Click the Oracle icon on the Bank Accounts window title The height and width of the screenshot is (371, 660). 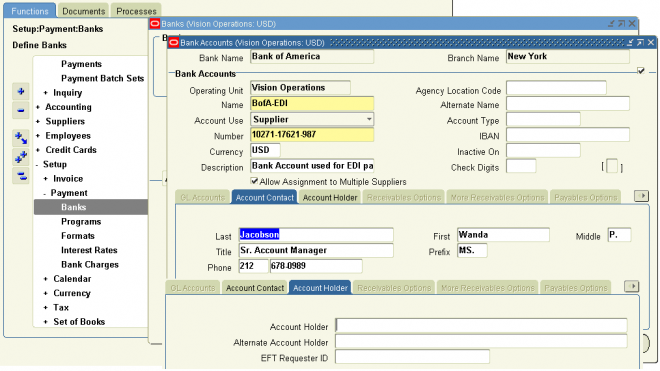[173, 43]
